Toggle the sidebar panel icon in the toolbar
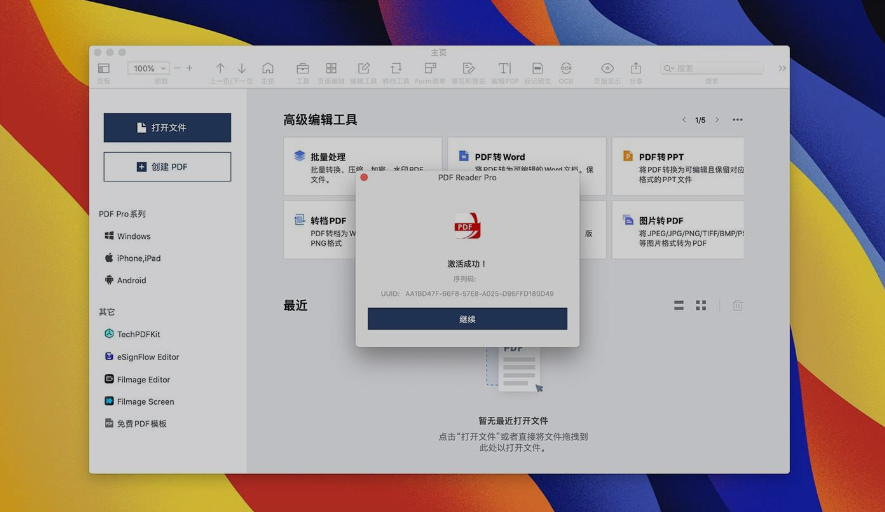 click(104, 68)
